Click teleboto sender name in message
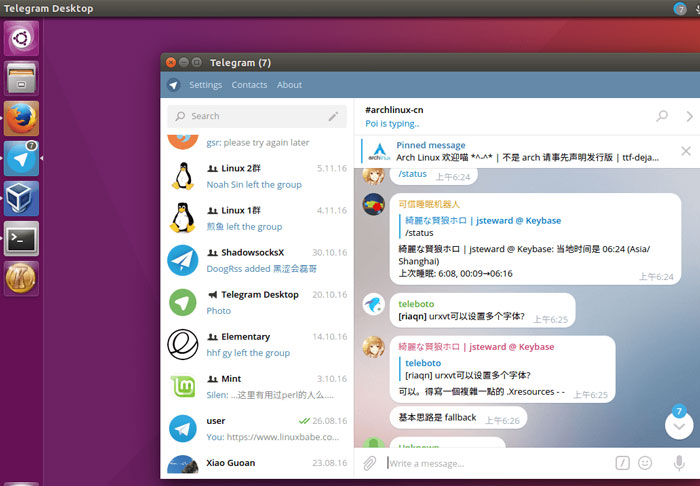This screenshot has width=700, height=486. click(416, 304)
